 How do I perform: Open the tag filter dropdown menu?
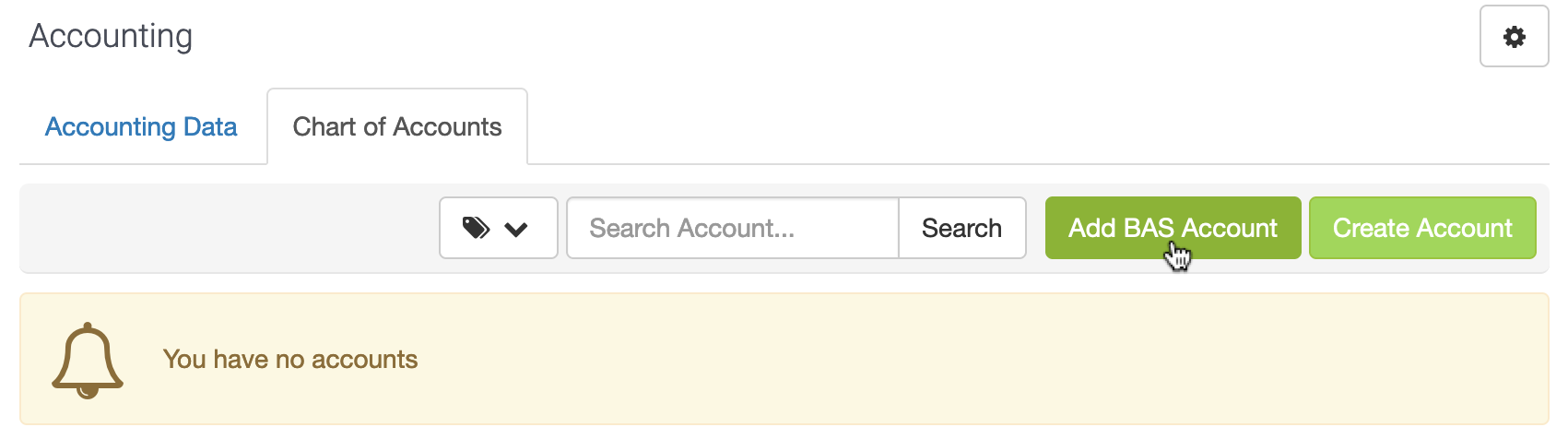click(x=499, y=228)
